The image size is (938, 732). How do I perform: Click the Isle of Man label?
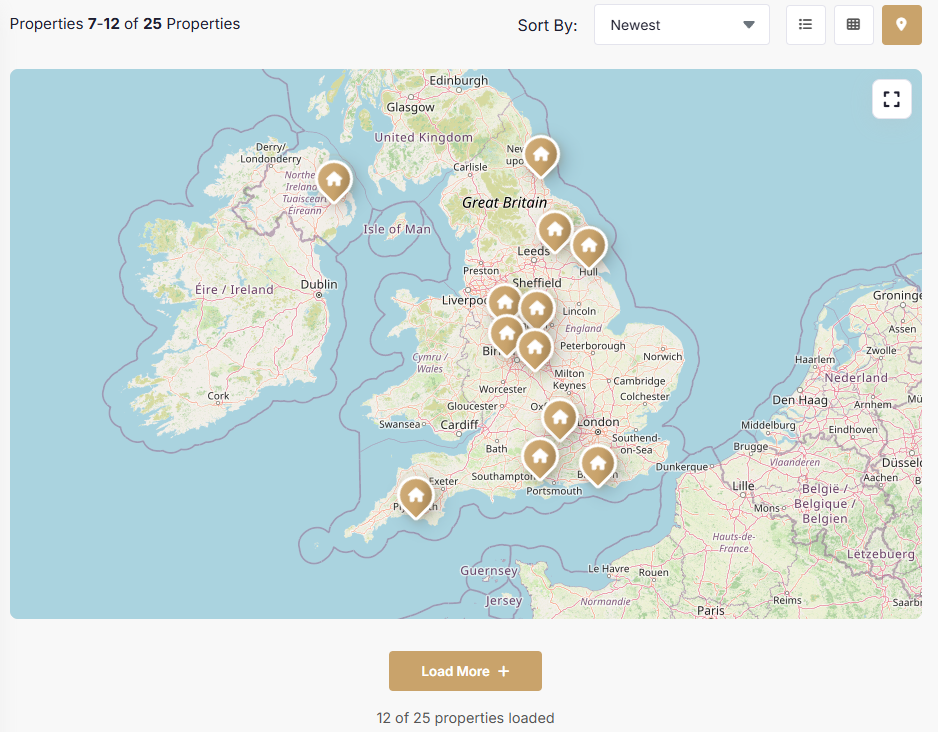(397, 229)
